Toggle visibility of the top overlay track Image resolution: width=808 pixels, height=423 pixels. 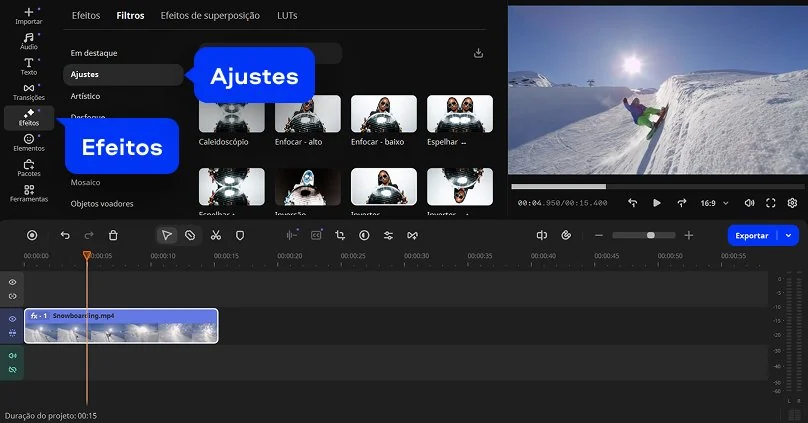click(x=13, y=282)
